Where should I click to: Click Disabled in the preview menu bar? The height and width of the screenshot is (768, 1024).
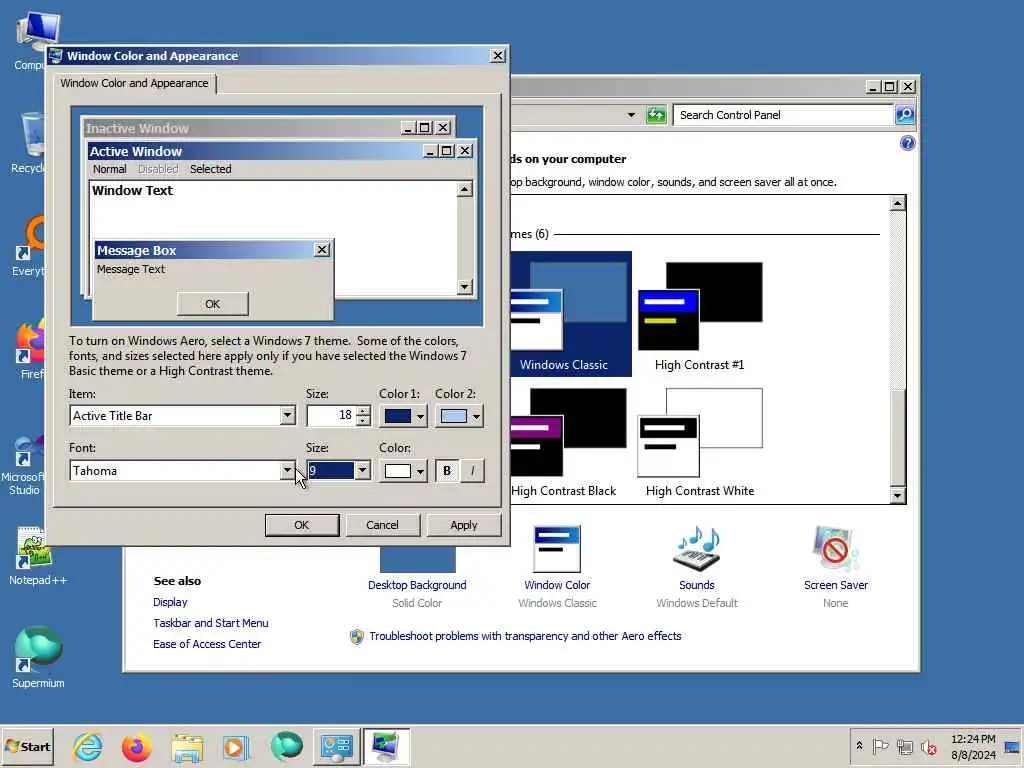157,169
